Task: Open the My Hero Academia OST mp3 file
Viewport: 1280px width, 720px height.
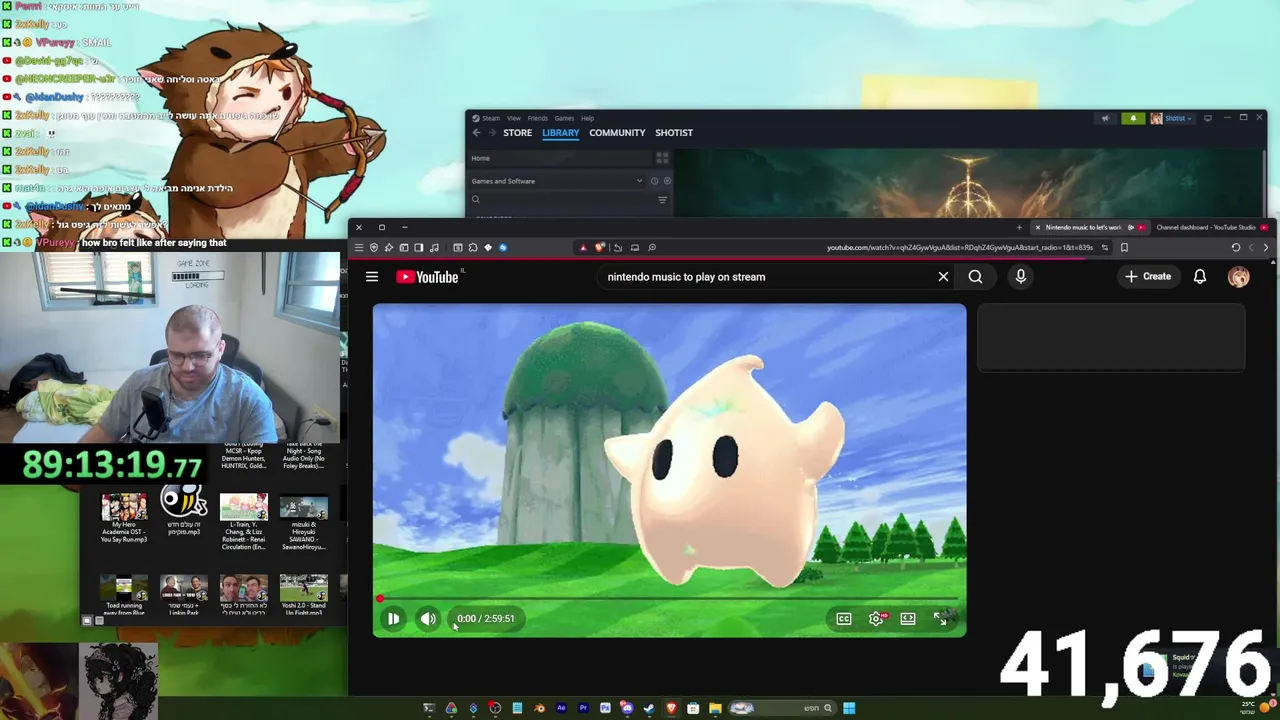Action: (124, 517)
